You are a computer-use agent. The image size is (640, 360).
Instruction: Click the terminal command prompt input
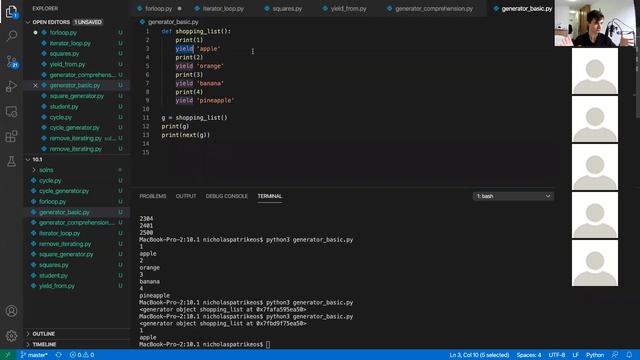268,344
